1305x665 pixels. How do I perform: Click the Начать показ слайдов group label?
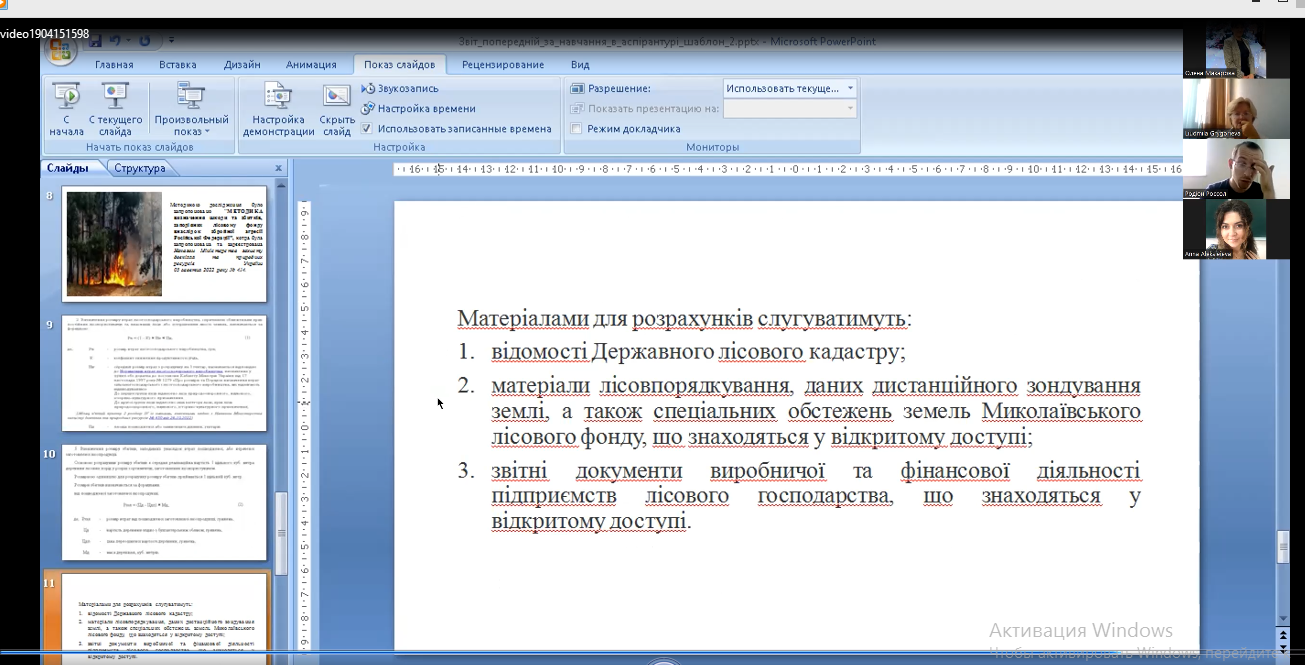tap(140, 147)
